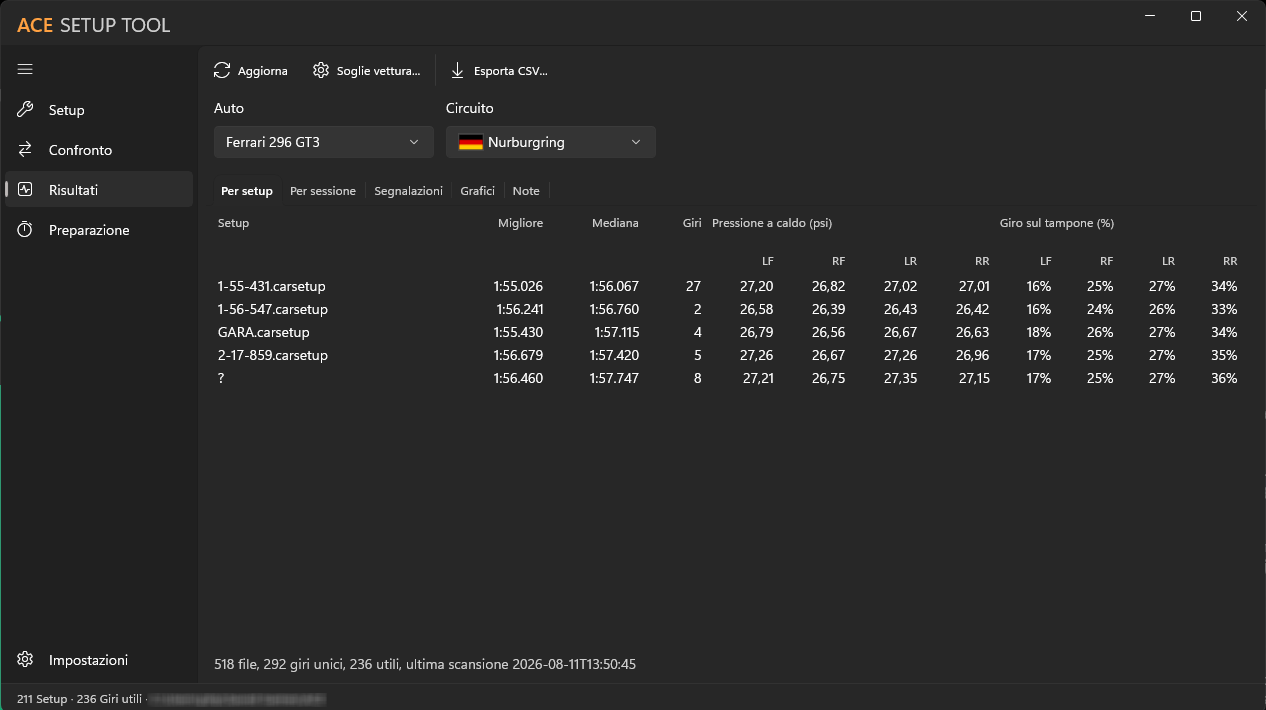This screenshot has width=1266, height=710.
Task: Switch to the Per sessione tab
Action: tap(323, 191)
